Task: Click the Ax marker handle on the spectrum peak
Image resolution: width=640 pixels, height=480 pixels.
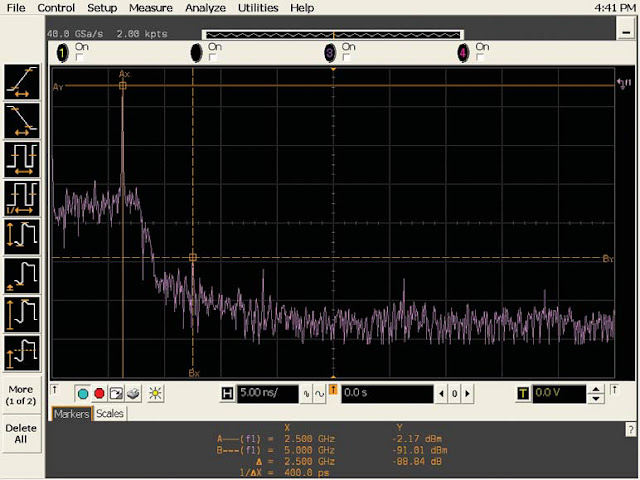Action: 122,86
